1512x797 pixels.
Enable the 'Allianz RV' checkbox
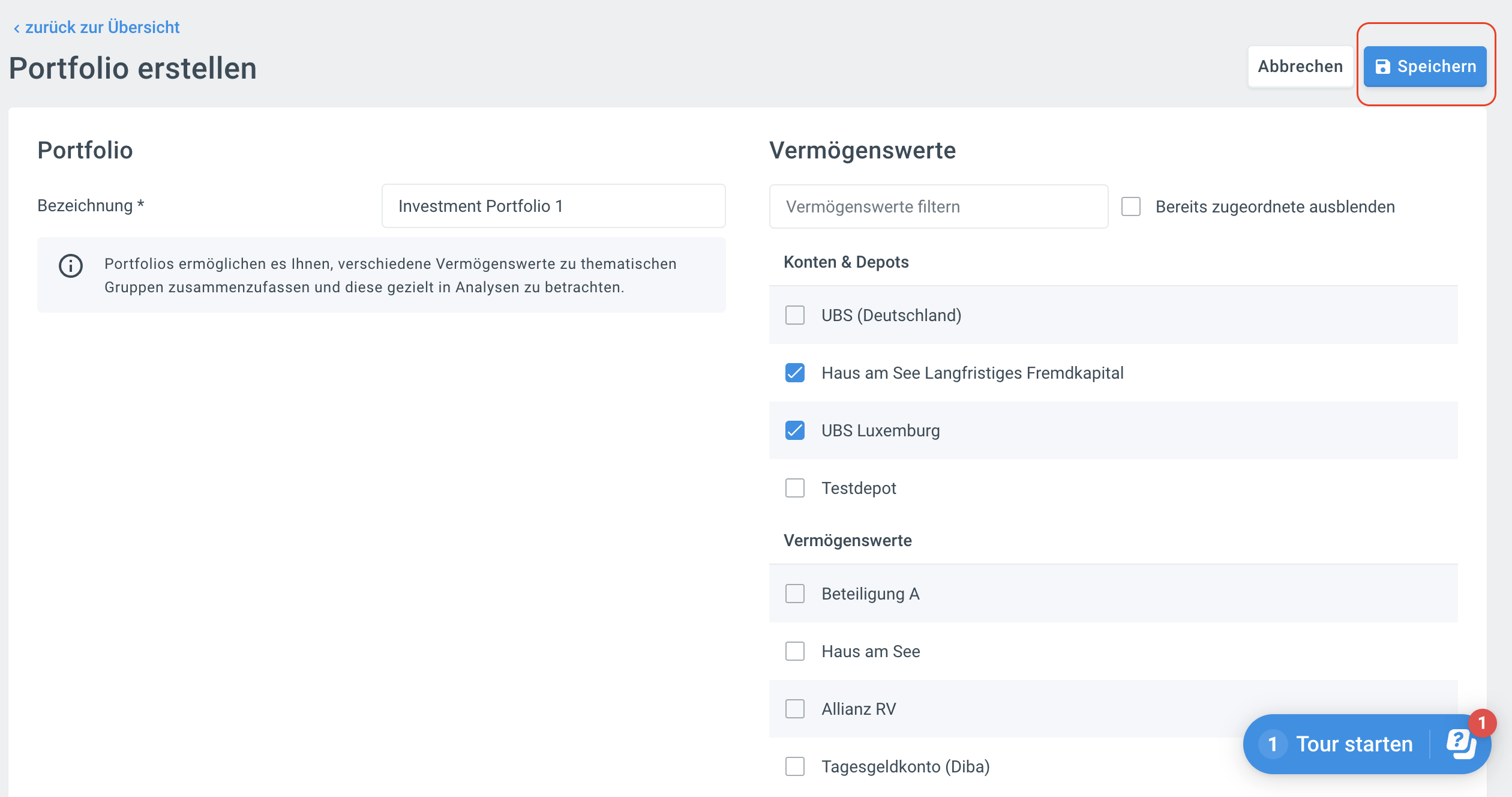795,709
